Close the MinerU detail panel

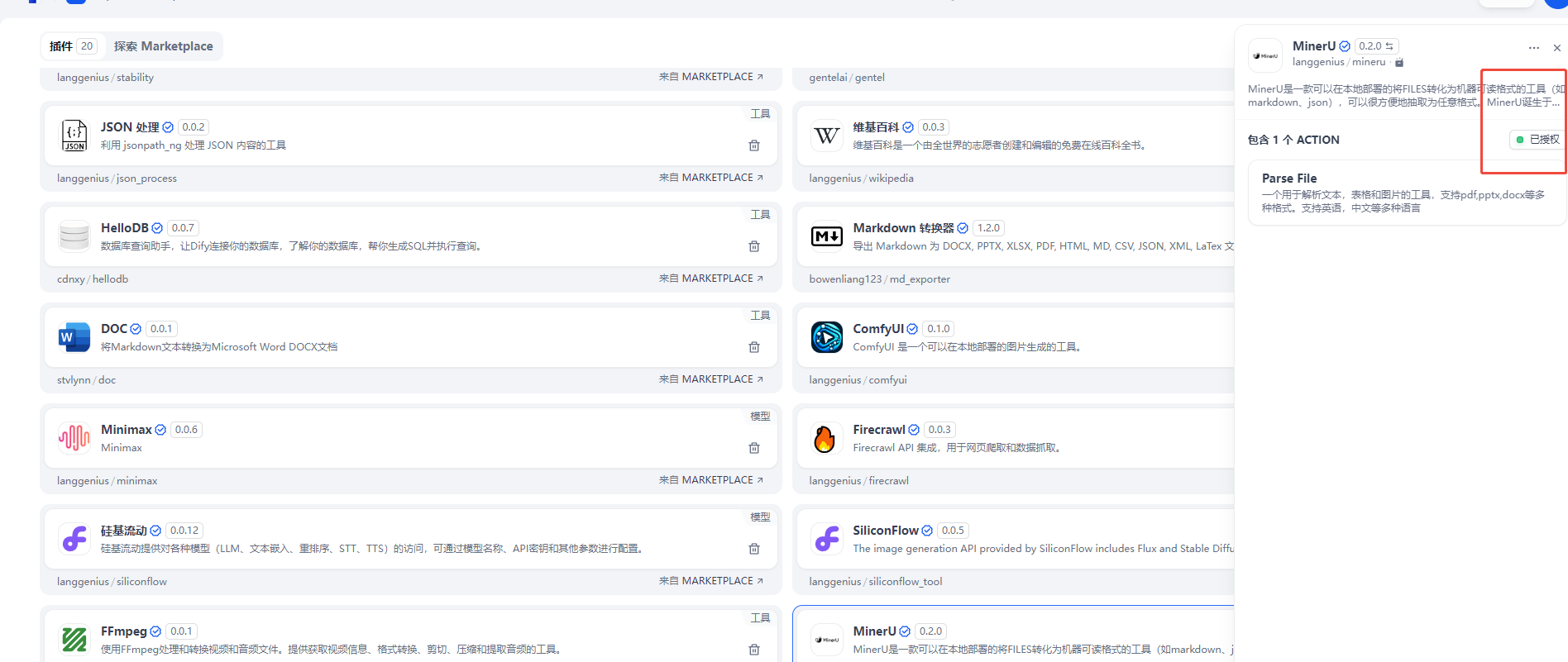point(1557,48)
